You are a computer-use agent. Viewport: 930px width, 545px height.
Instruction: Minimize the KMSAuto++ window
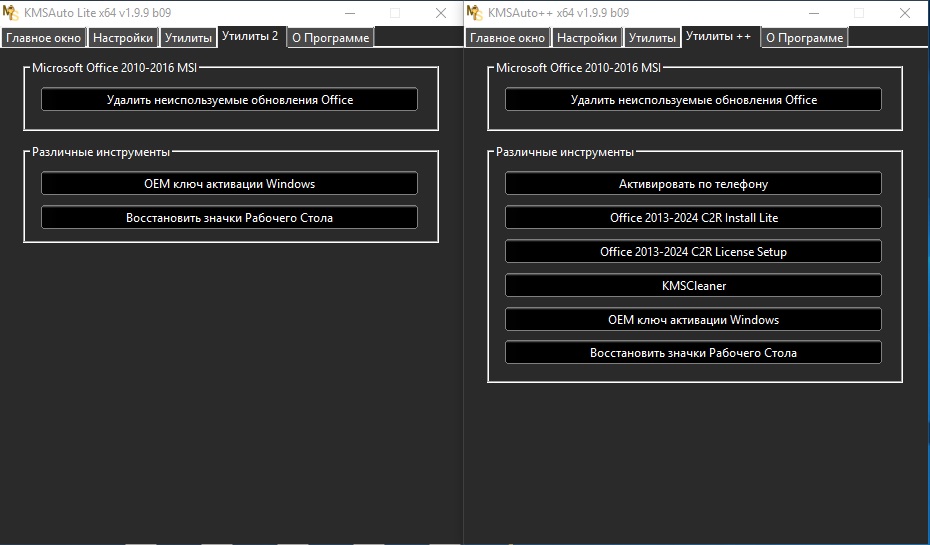[x=814, y=13]
